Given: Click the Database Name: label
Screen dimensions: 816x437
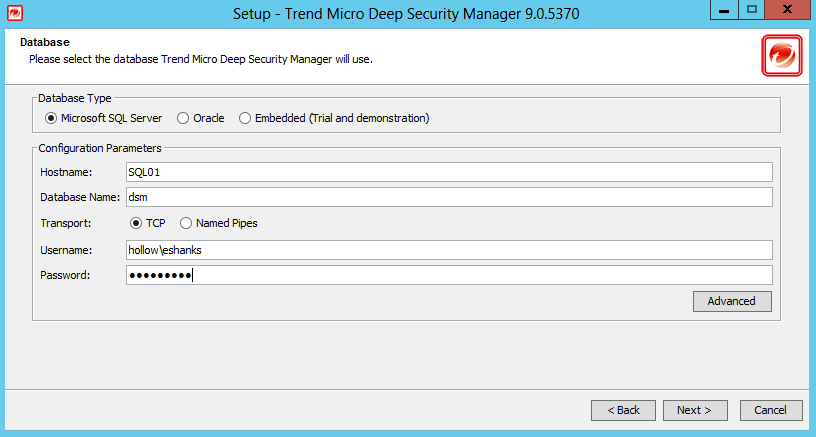Looking at the screenshot, I should click(80, 197).
